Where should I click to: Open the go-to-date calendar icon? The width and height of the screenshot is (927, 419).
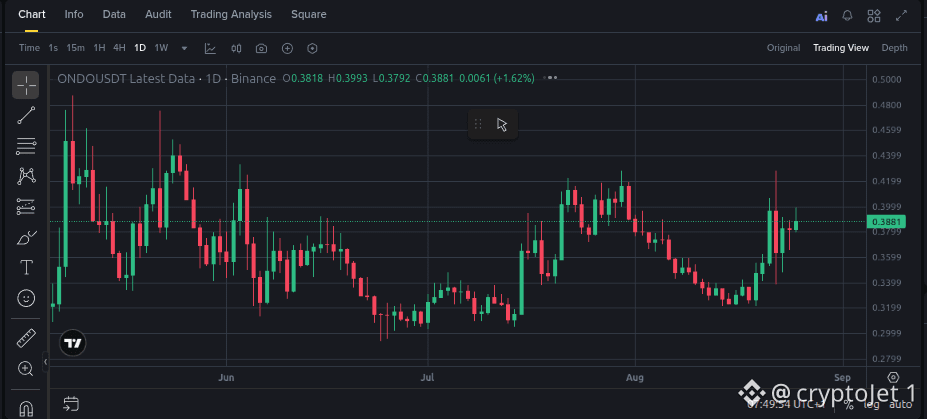click(x=71, y=404)
